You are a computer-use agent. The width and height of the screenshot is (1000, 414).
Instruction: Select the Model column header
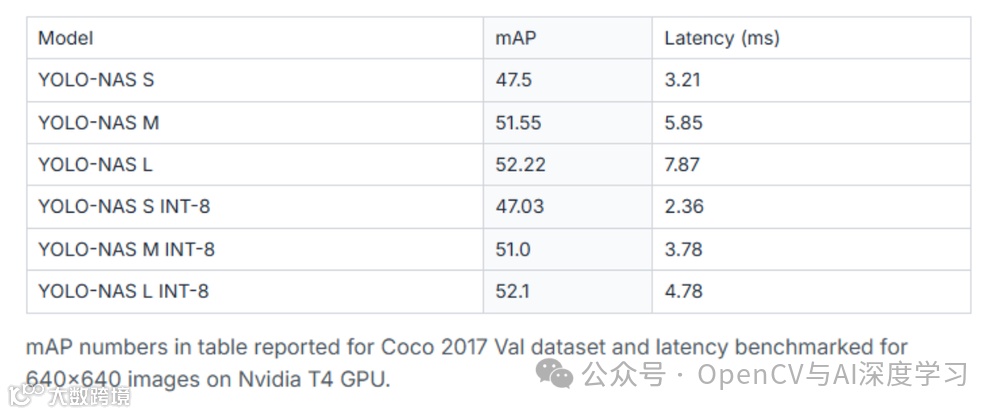(x=66, y=38)
